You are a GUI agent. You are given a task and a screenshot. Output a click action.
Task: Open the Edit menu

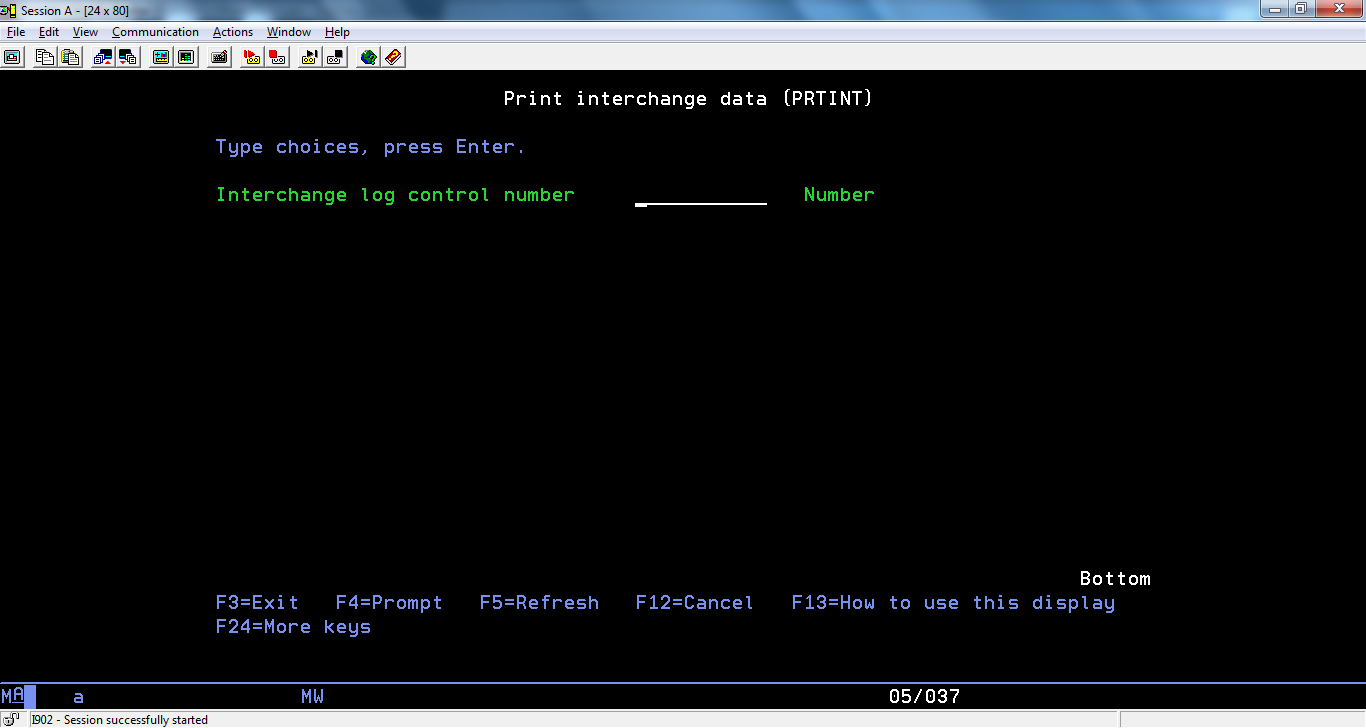click(49, 32)
